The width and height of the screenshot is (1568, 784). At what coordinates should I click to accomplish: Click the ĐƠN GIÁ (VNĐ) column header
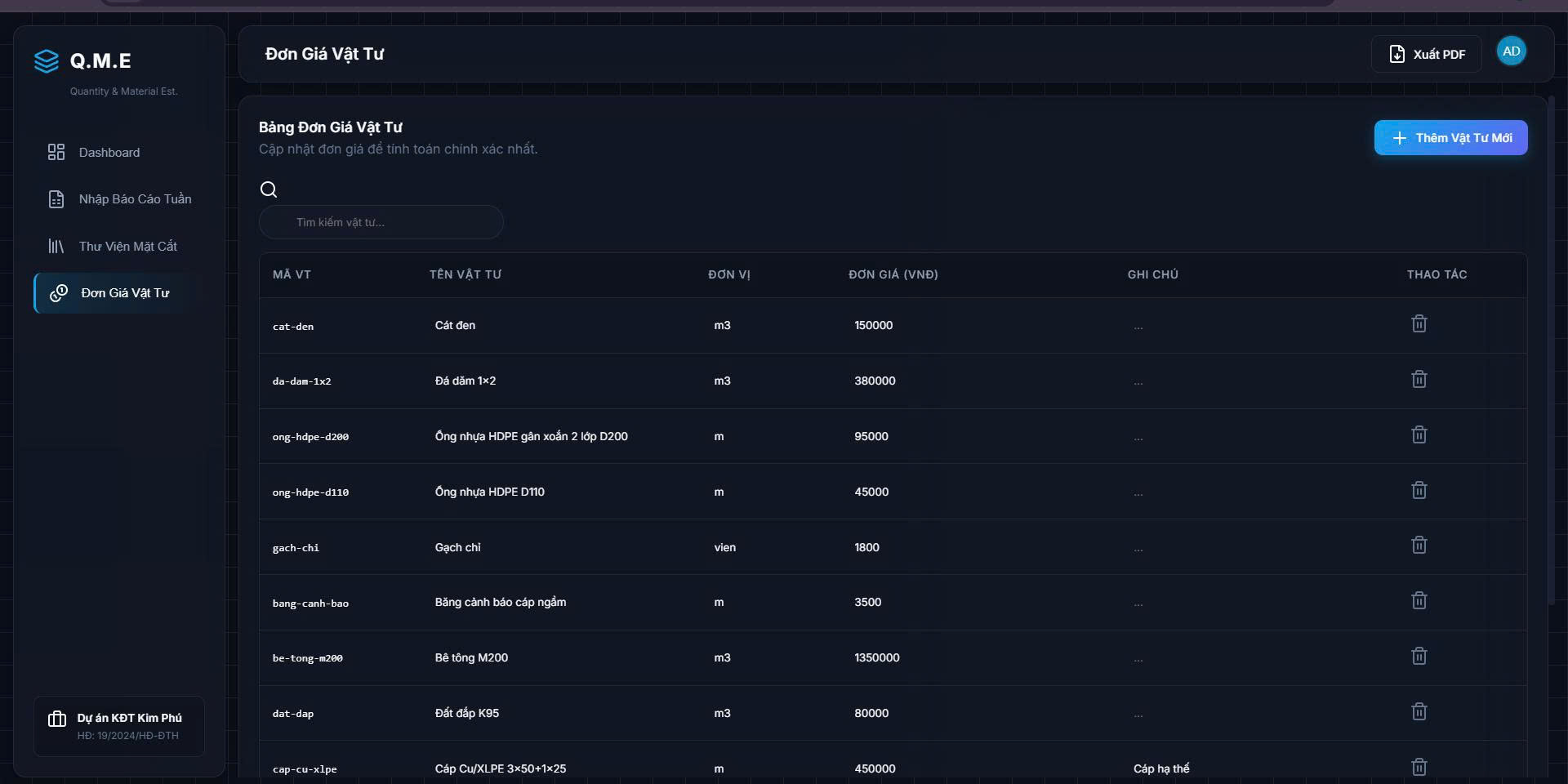pos(893,274)
